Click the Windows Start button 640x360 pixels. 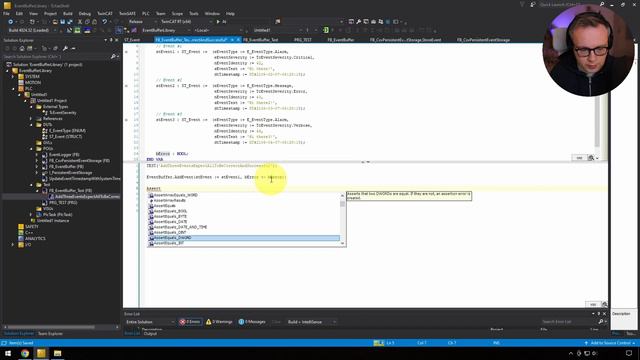click(8, 353)
